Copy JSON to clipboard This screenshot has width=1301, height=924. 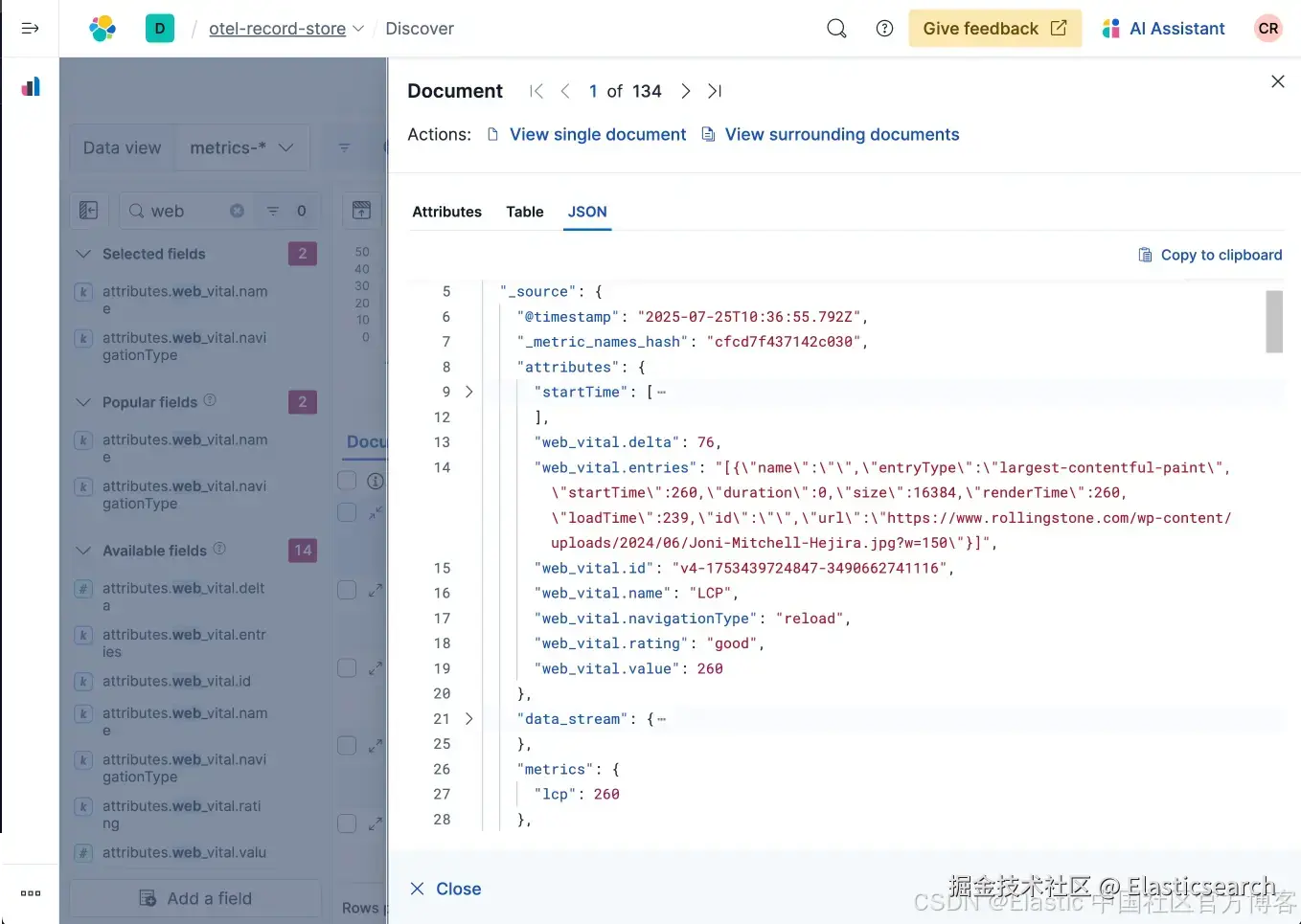coord(1210,255)
